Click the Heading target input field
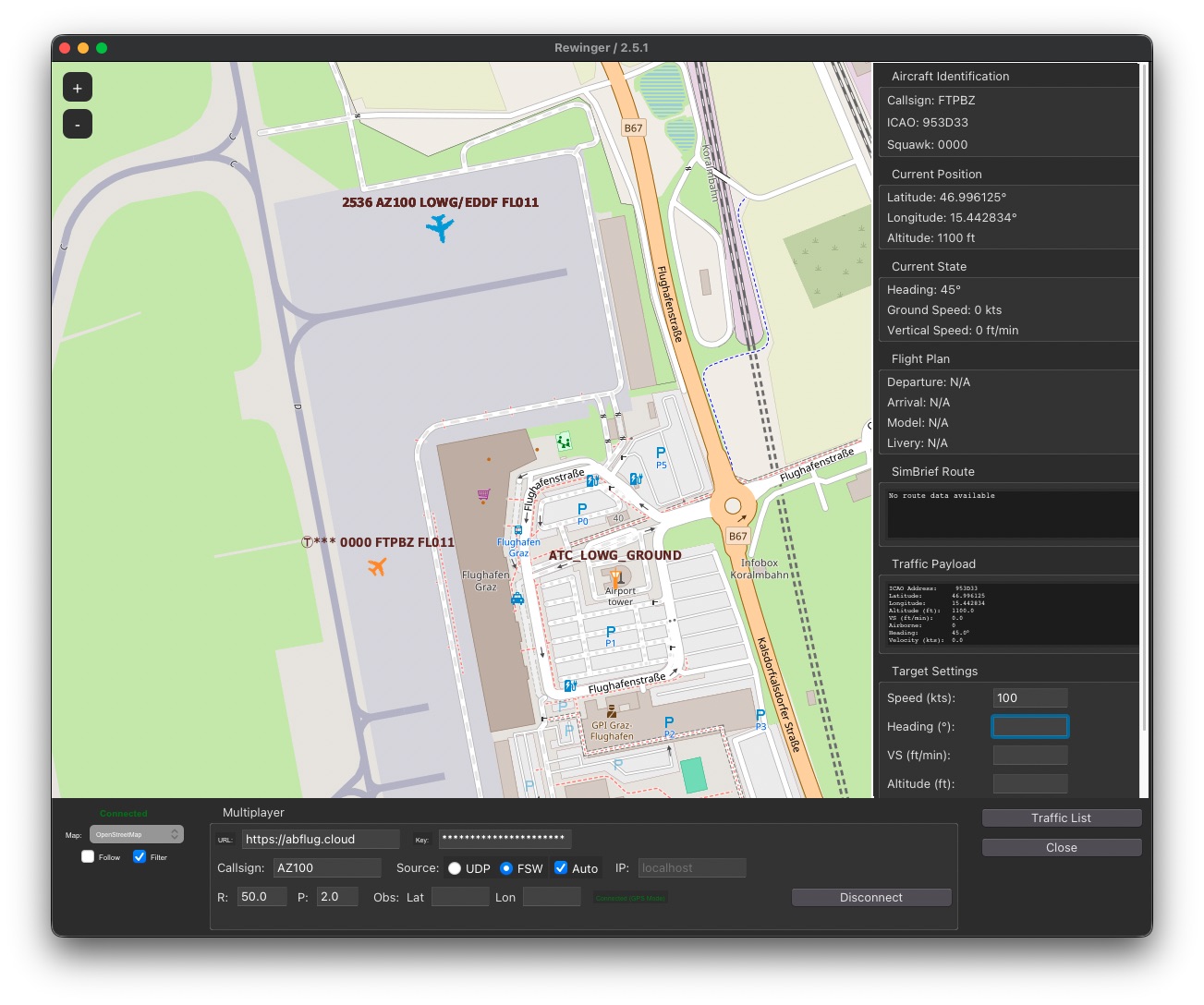Image resolution: width=1204 pixels, height=1005 pixels. point(1029,727)
